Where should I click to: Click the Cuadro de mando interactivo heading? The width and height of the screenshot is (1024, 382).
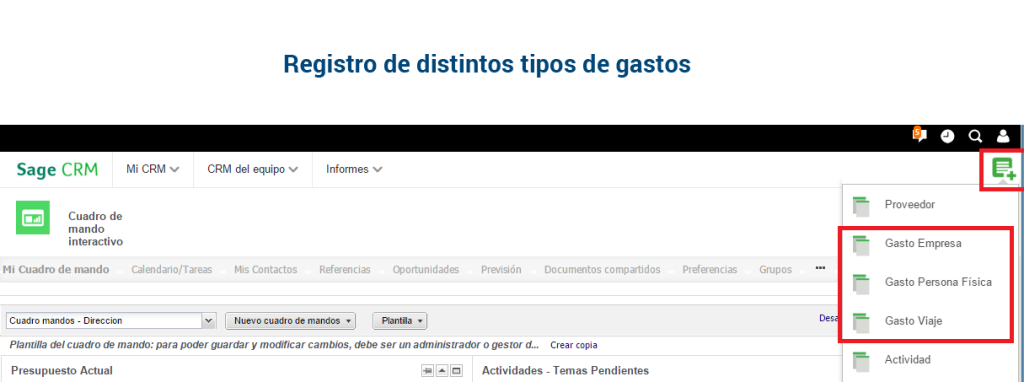[95, 229]
